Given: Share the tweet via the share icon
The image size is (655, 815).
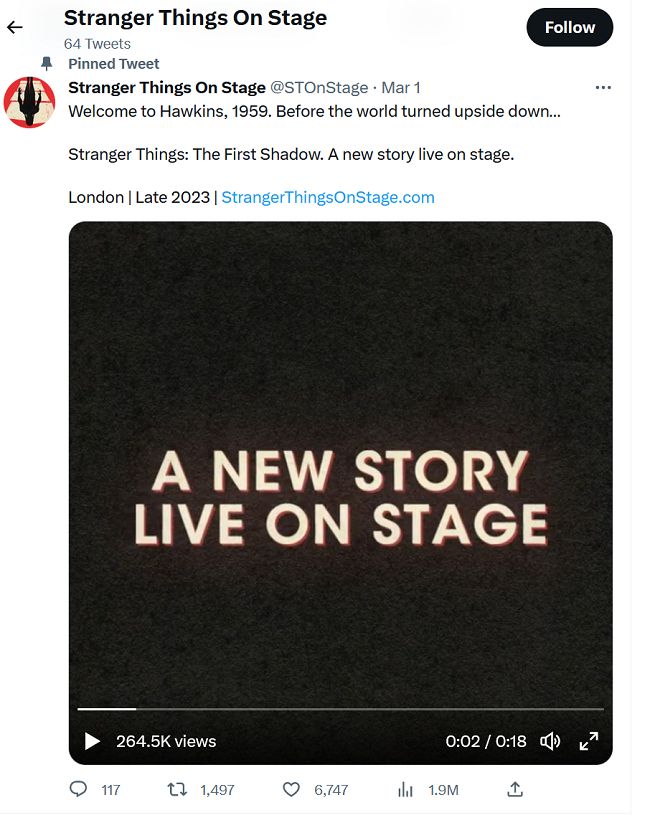Looking at the screenshot, I should [x=515, y=789].
